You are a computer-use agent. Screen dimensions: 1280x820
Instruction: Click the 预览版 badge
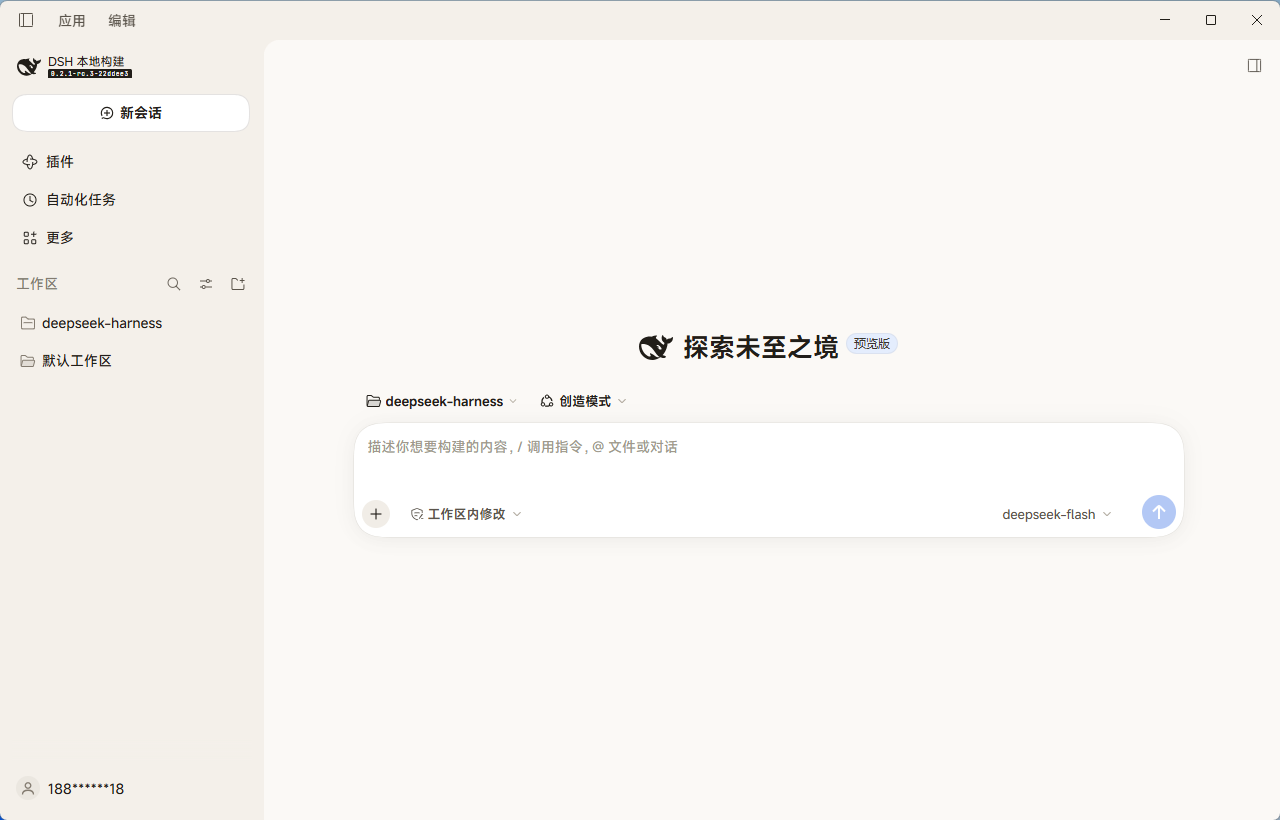pyautogui.click(x=872, y=344)
